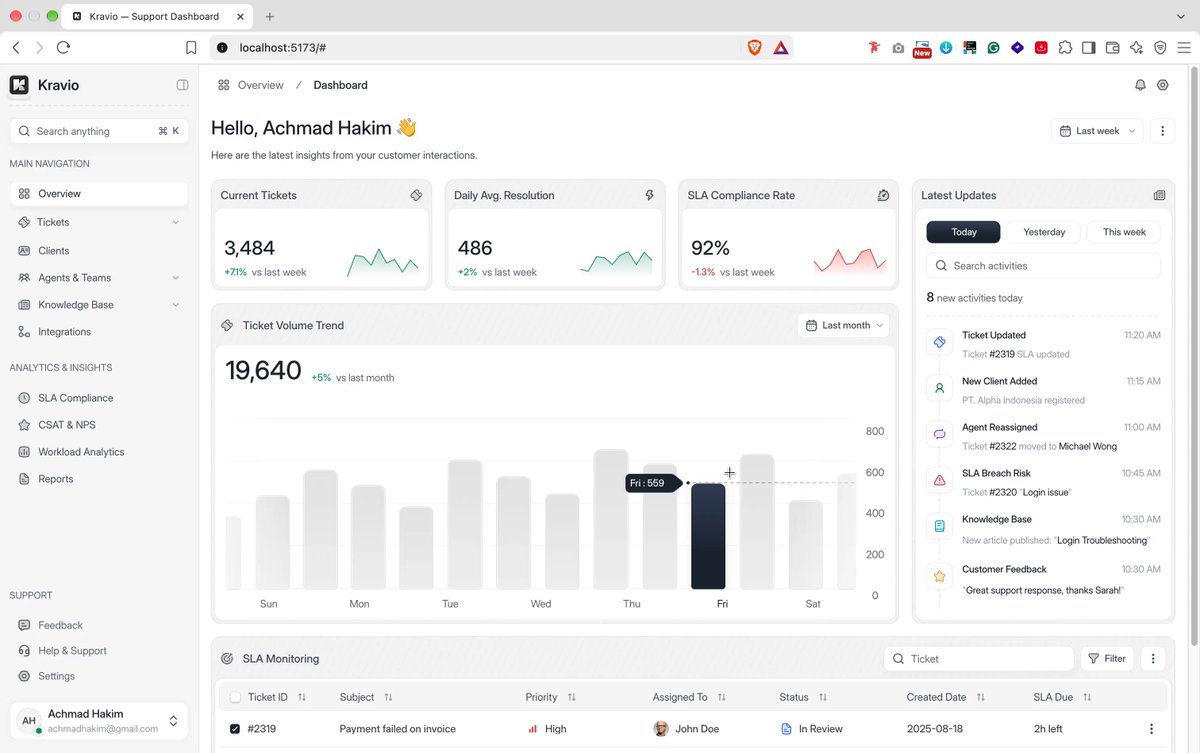Click the Current Tickets card icon
The width and height of the screenshot is (1200, 753).
416,195
